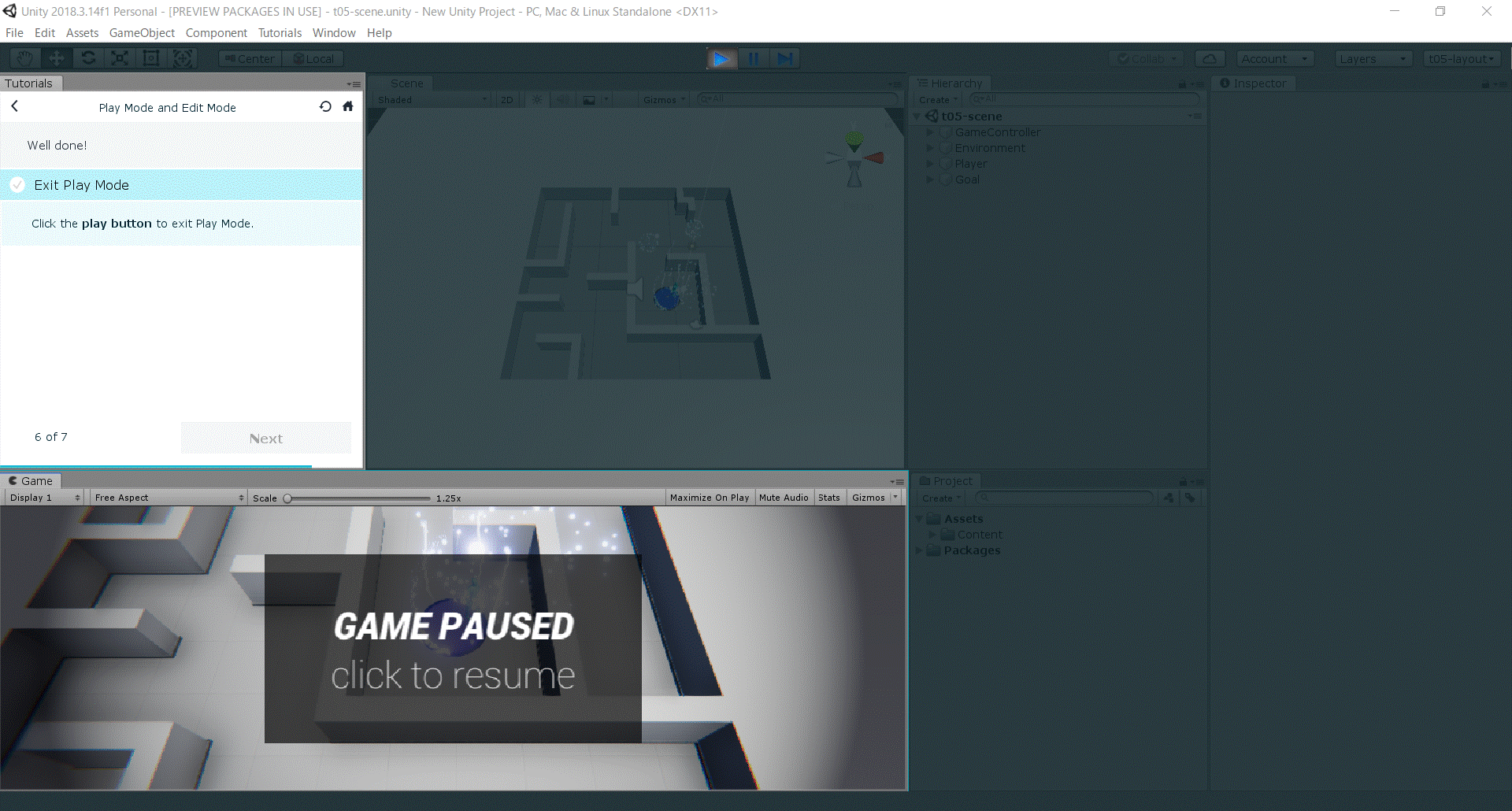Click the Exit Play Mode checkmark

tap(17, 185)
